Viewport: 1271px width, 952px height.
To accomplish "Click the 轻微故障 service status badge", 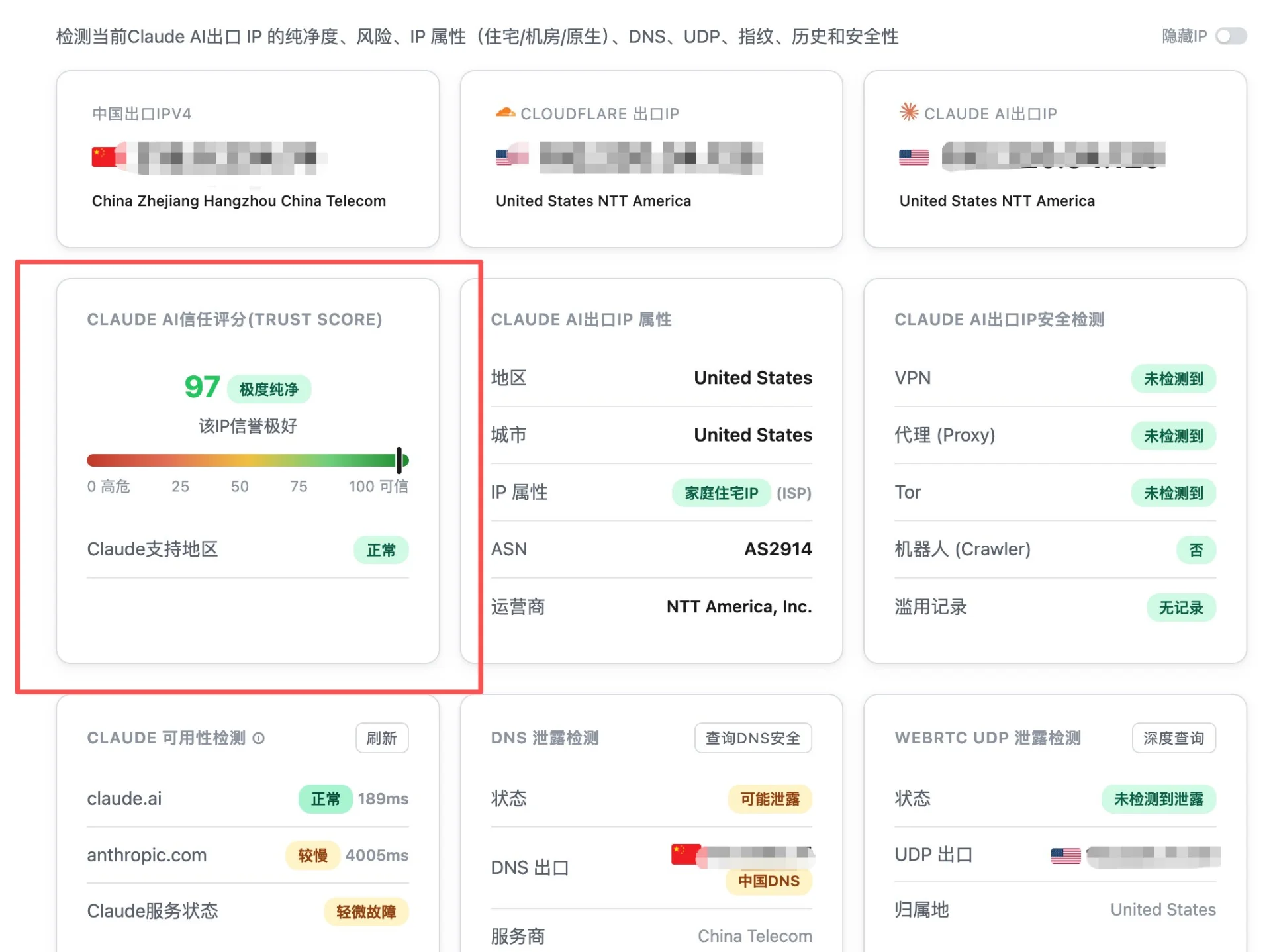I will (366, 912).
